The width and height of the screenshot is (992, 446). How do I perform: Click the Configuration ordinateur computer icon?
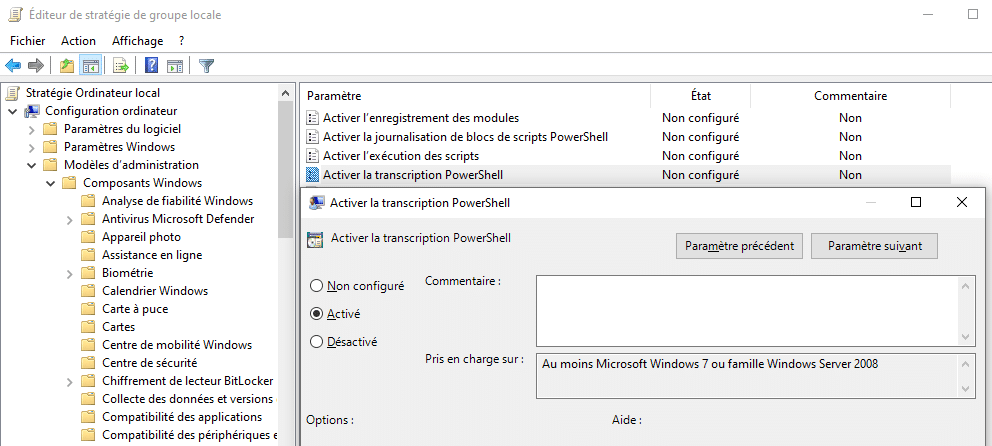tap(33, 111)
